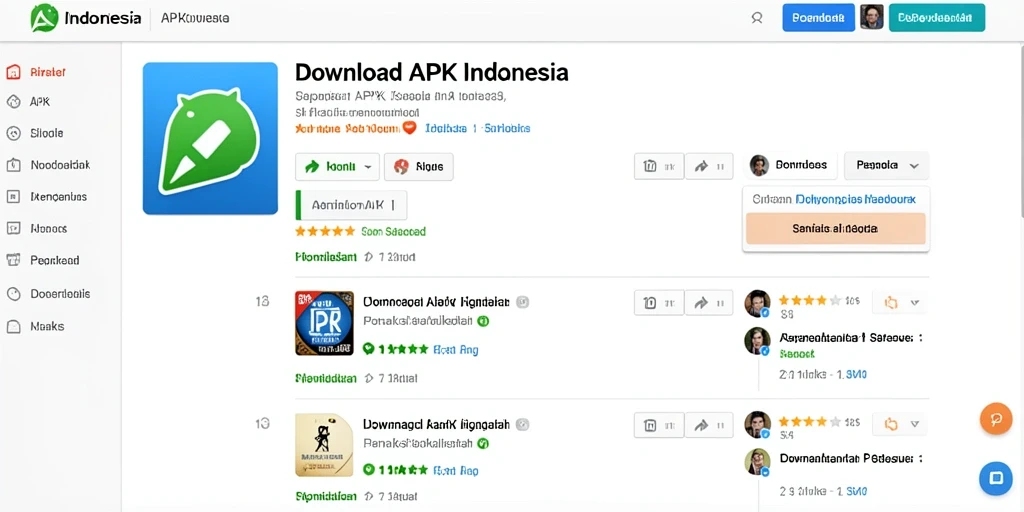Click save icon beside the Bonmdoas button

tap(659, 167)
